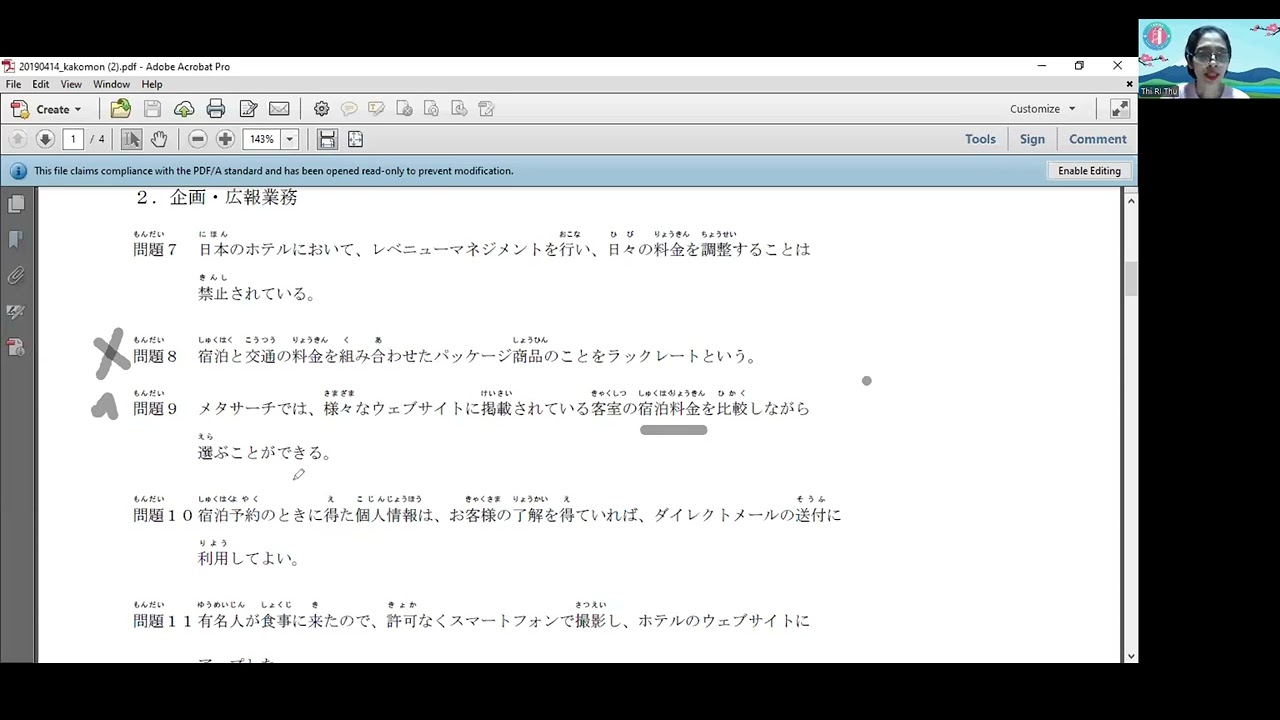Click the text 問題１０ label
The width and height of the screenshot is (1280, 720).
pos(163,516)
